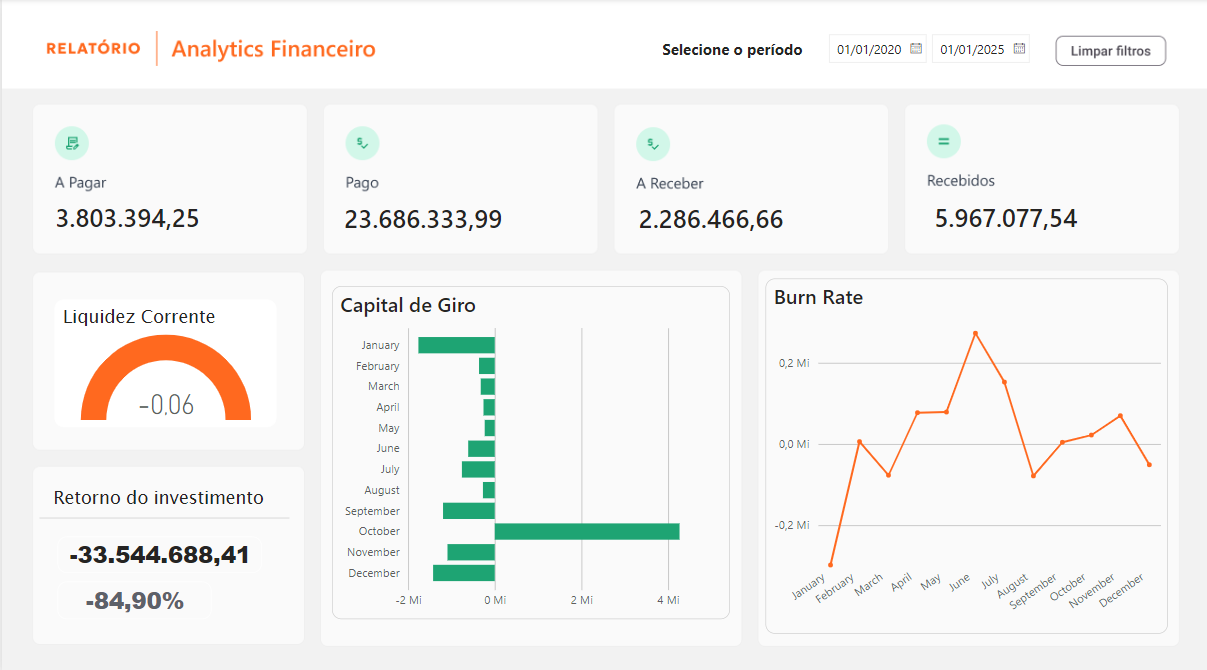Click the June peak point on Burn Rate line
The height and width of the screenshot is (670, 1207).
coord(974,333)
